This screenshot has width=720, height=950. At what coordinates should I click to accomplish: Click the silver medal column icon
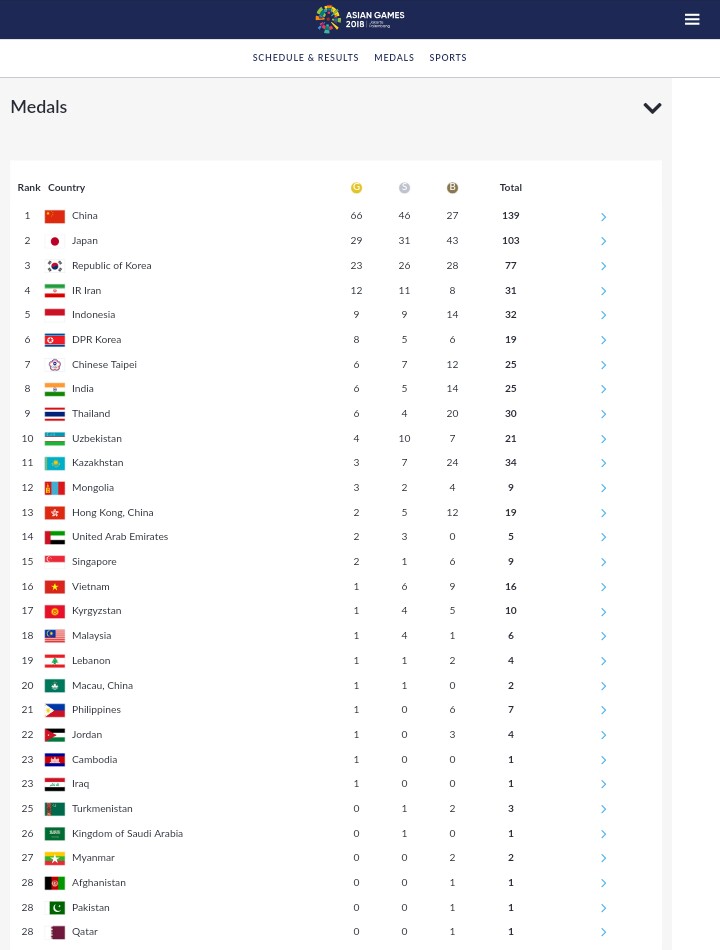click(404, 188)
